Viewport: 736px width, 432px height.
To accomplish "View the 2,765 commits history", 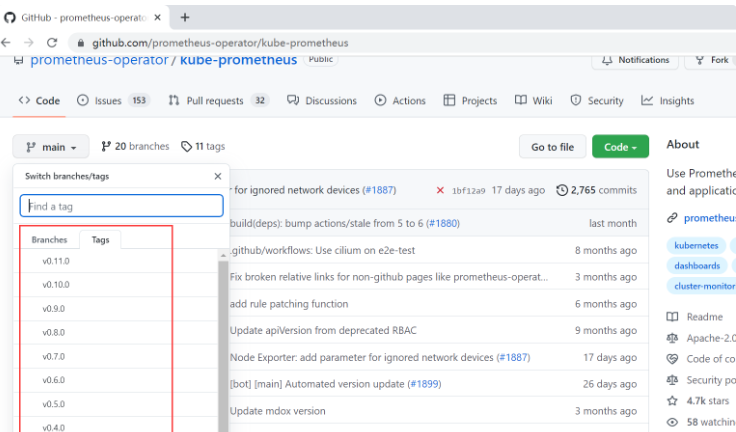I will (x=597, y=190).
